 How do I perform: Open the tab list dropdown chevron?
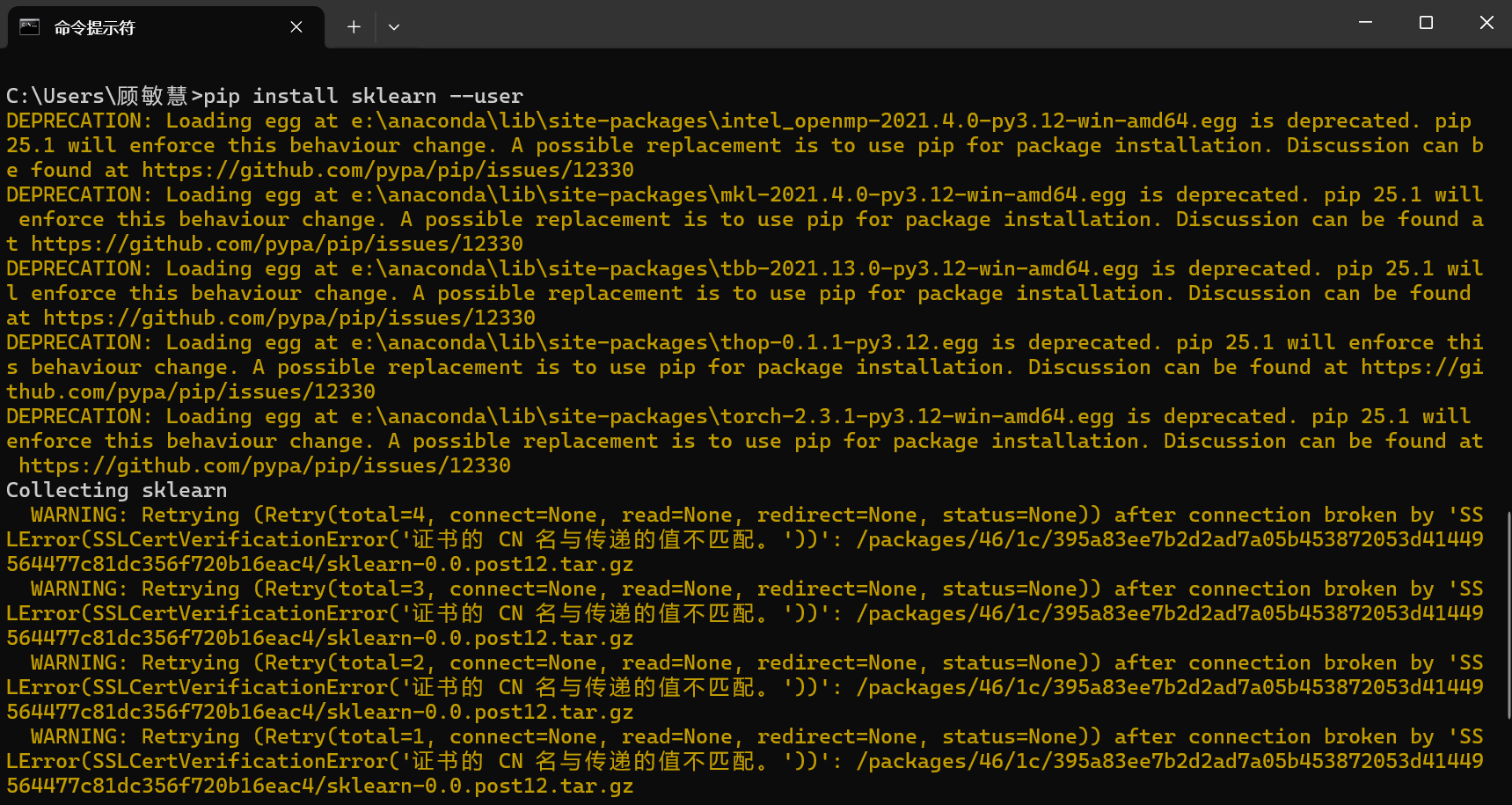tap(394, 27)
